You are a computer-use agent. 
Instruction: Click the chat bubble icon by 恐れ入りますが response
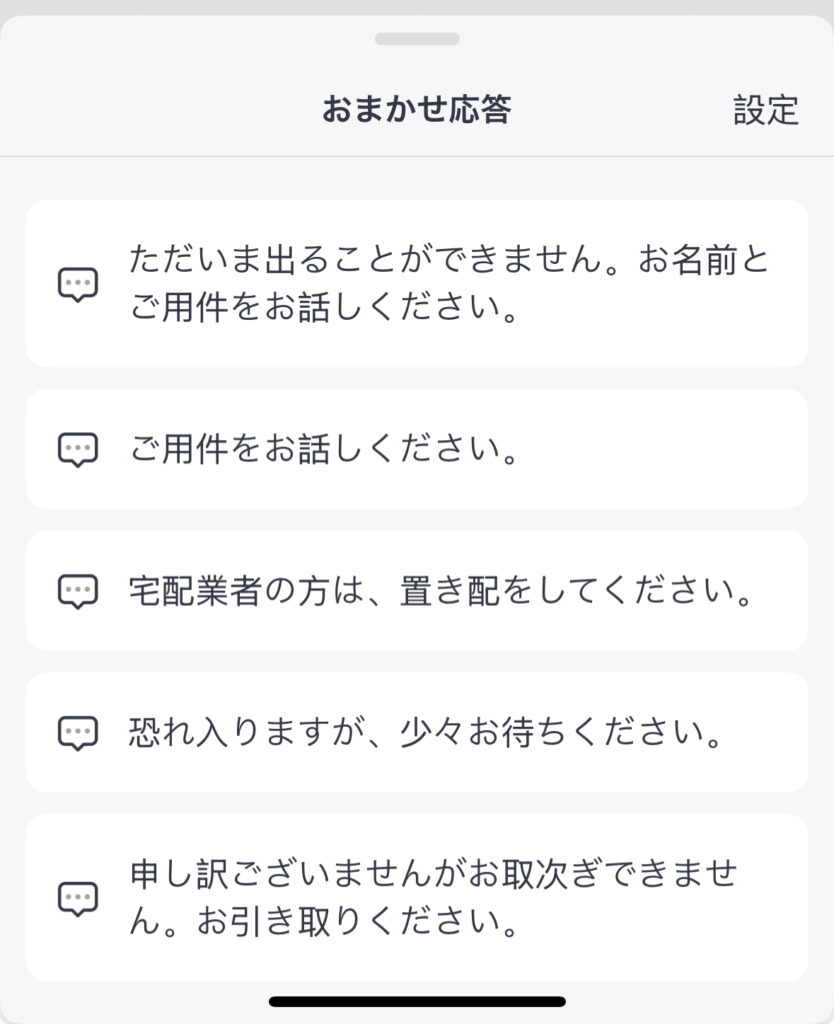point(78,733)
